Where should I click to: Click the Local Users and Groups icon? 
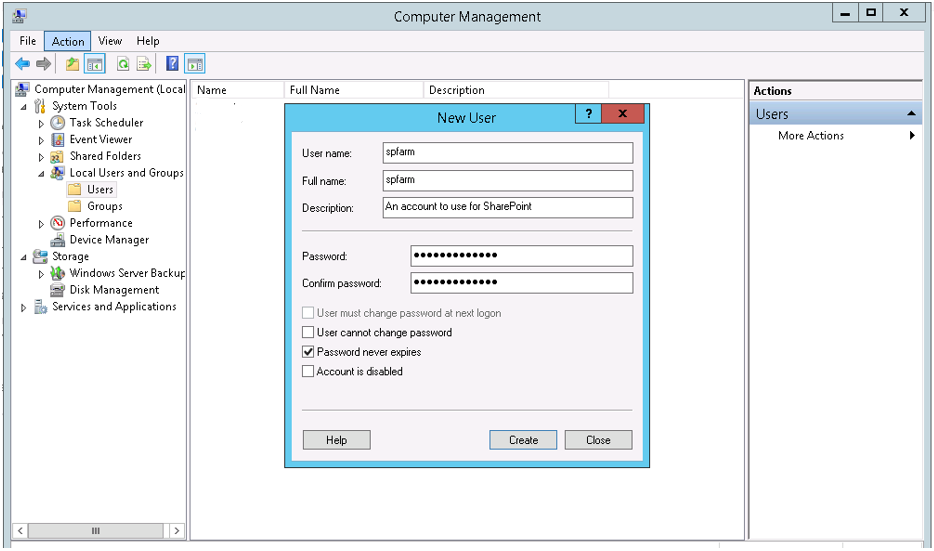(57, 173)
